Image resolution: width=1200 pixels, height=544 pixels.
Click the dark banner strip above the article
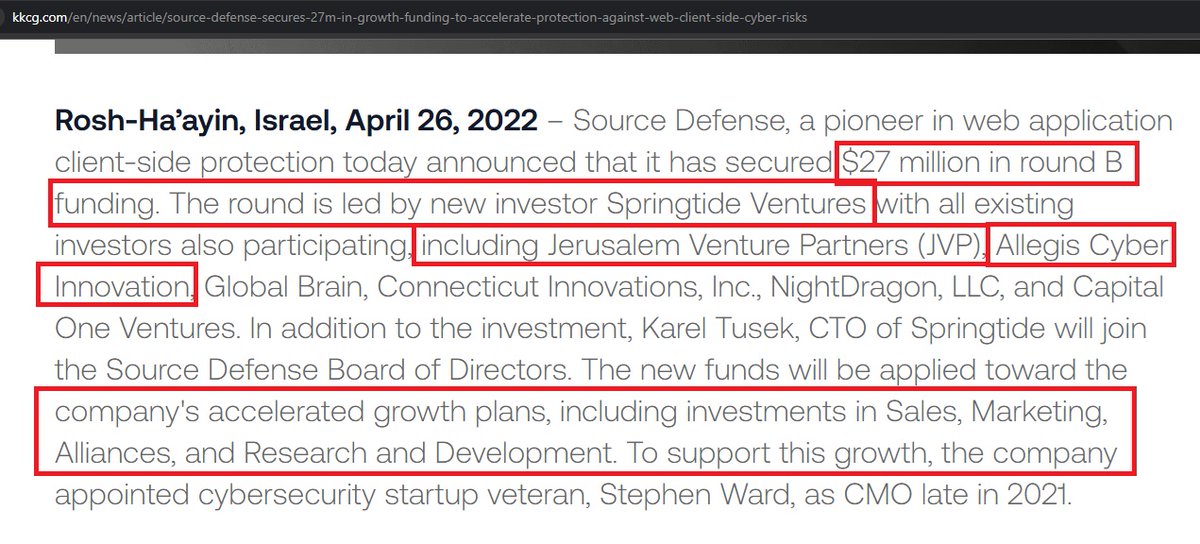point(600,44)
